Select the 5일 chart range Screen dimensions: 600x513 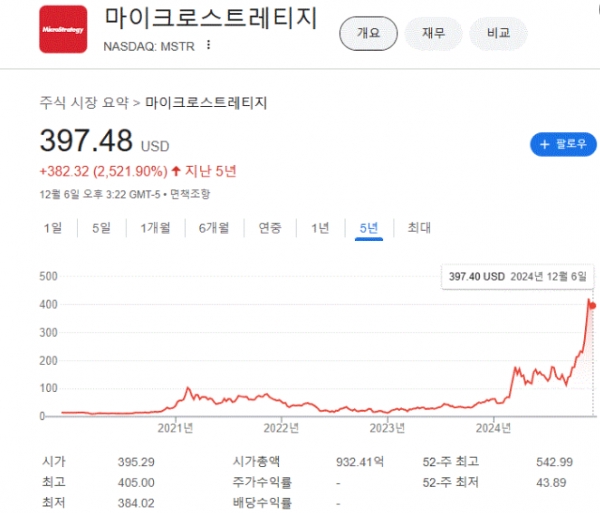101,228
